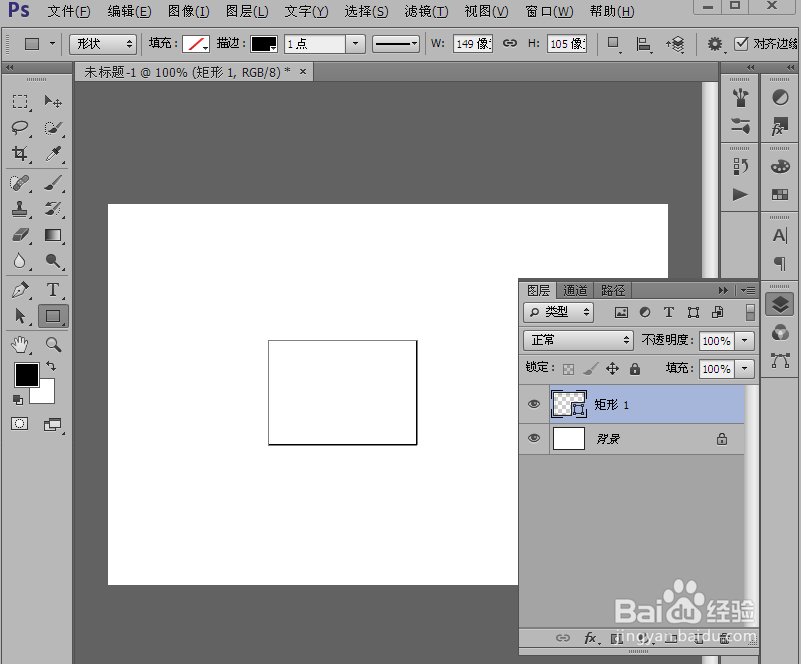Viewport: 801px width, 664px height.
Task: Select the Path Selection tool
Action: (20, 316)
